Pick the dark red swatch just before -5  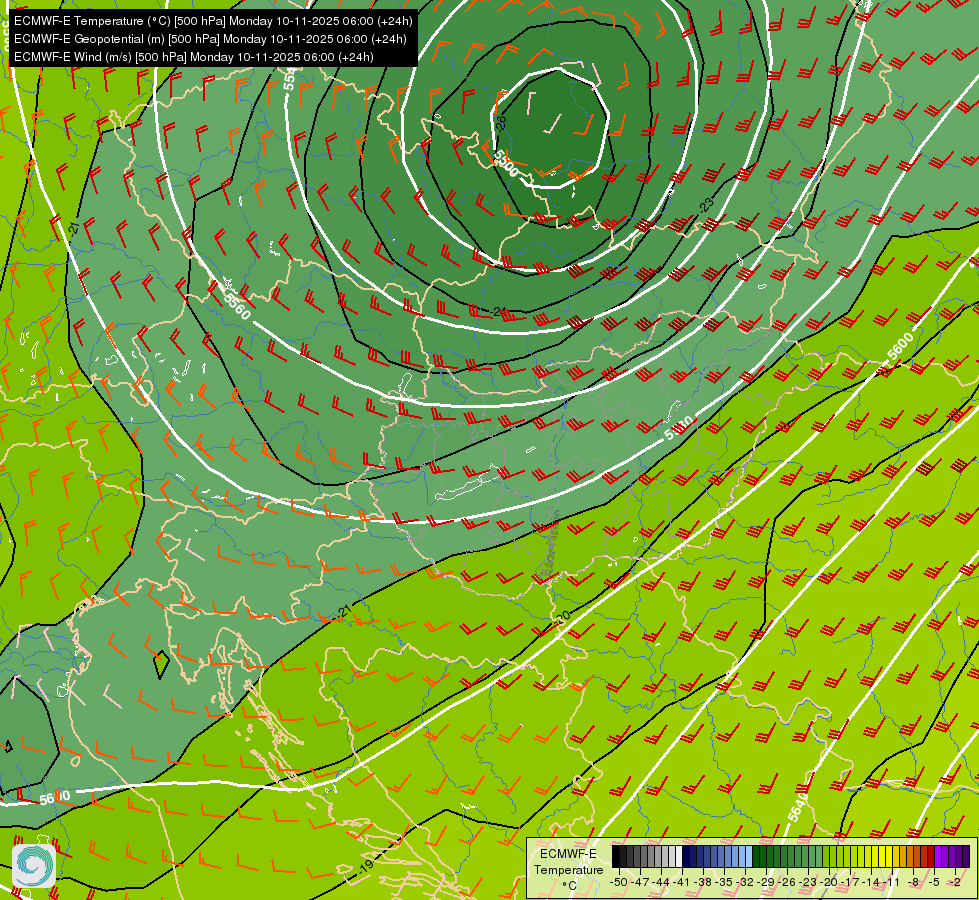(x=931, y=856)
